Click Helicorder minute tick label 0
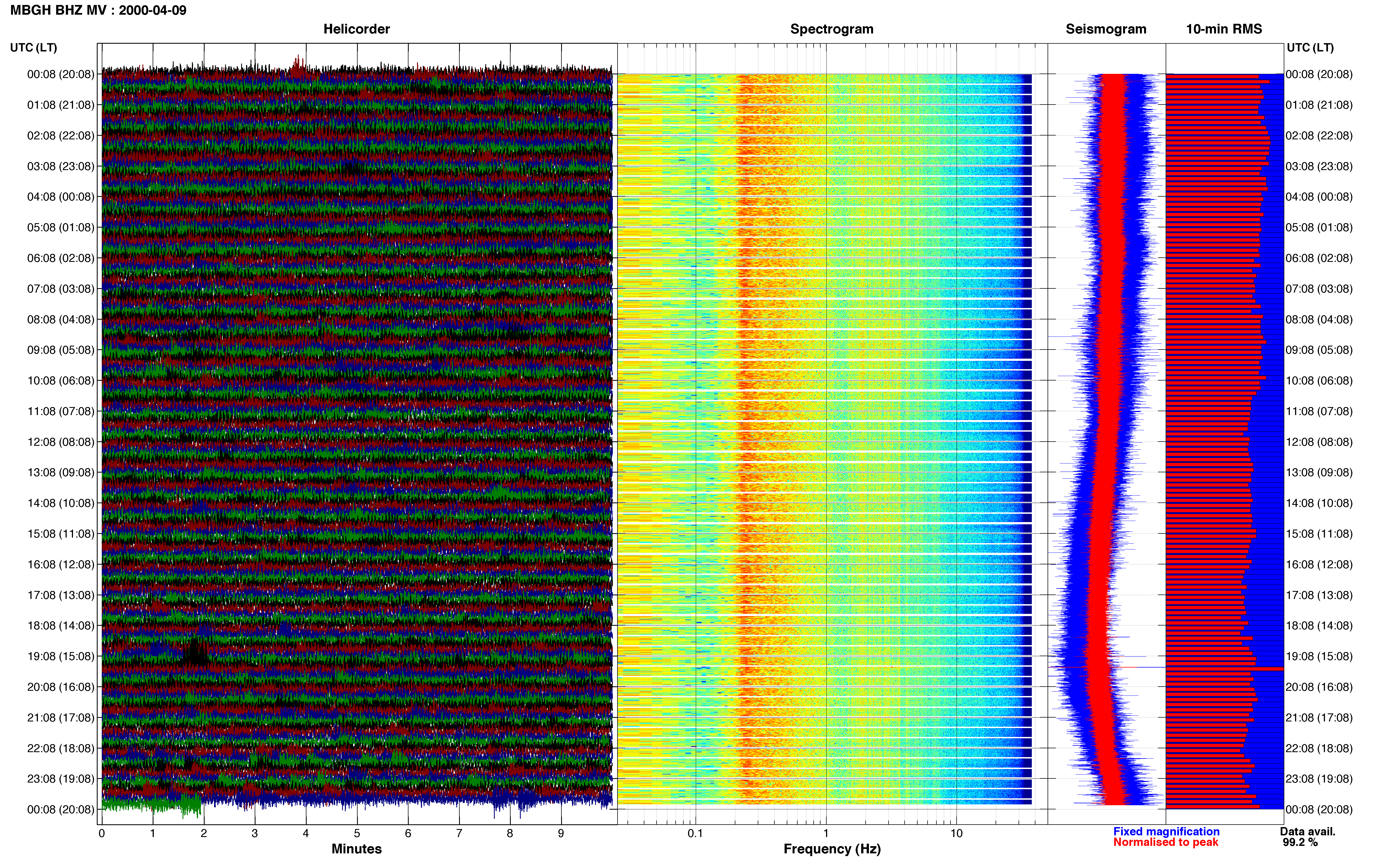Viewport: 1388px width, 868px height. (101, 833)
